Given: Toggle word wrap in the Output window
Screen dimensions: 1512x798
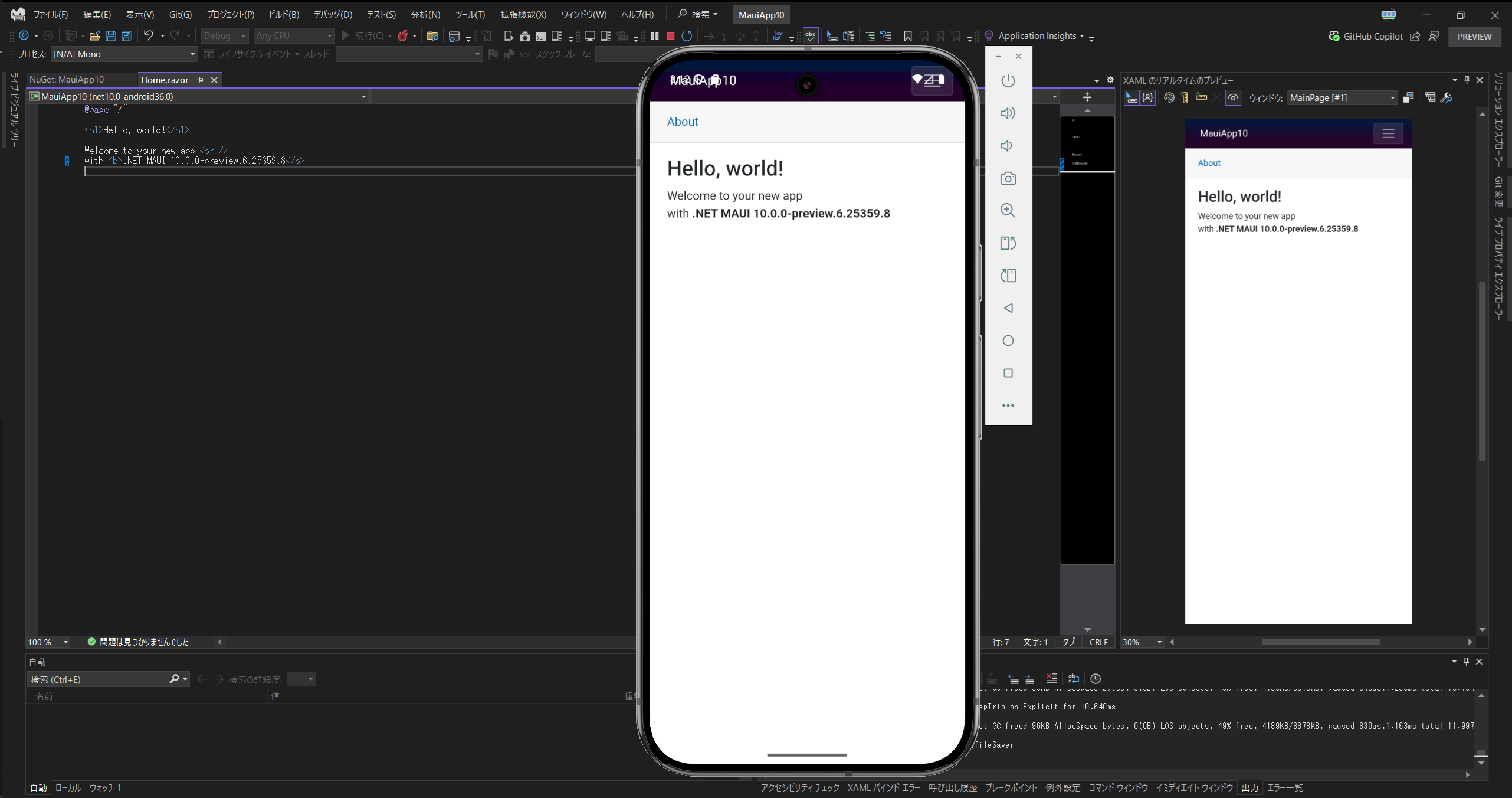Looking at the screenshot, I should click(x=1074, y=679).
